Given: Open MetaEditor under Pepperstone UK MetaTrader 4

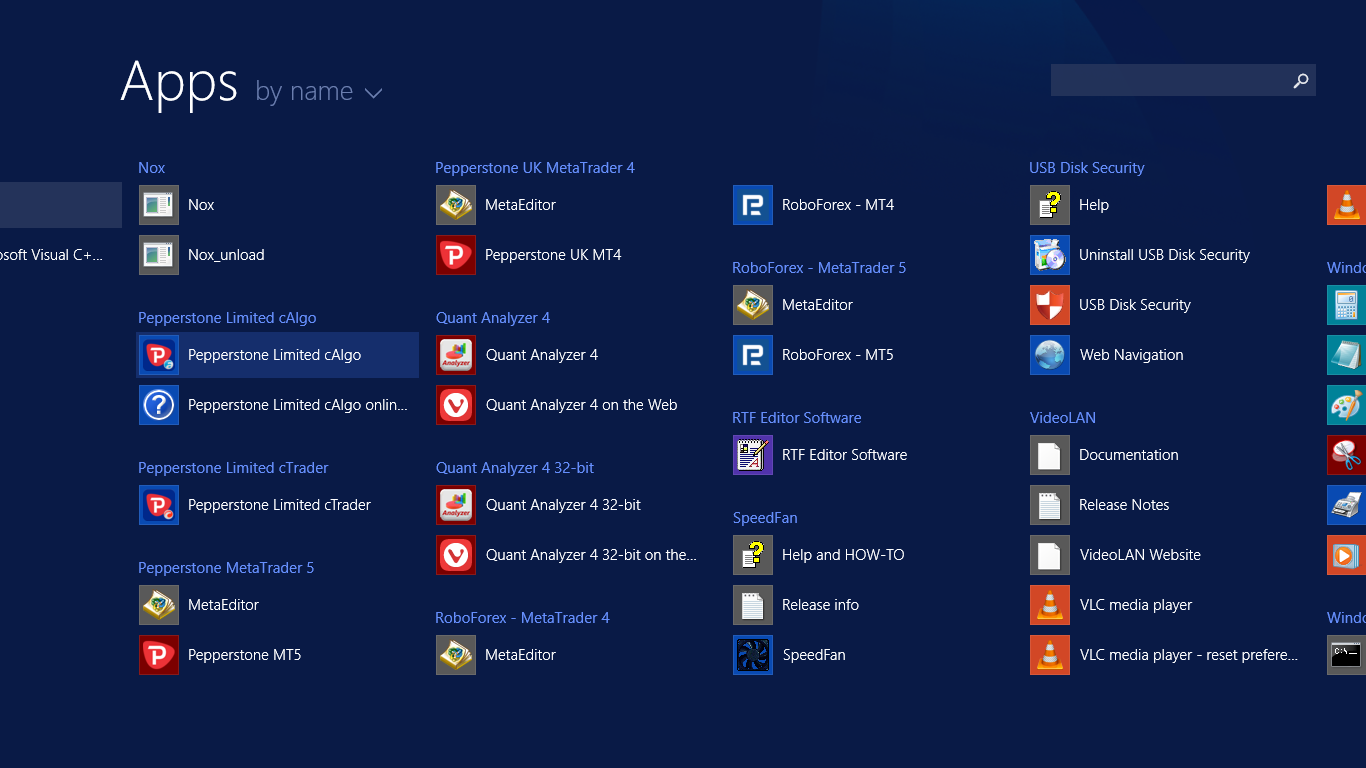Looking at the screenshot, I should point(574,205).
